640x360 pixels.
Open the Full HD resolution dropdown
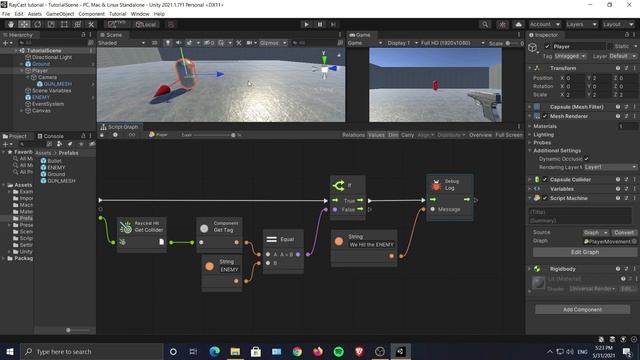click(453, 43)
